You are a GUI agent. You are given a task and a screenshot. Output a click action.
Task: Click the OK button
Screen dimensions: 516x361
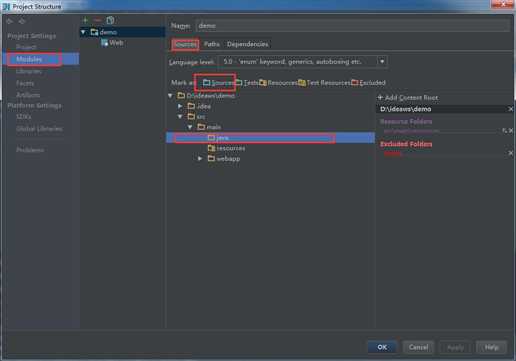(x=382, y=347)
